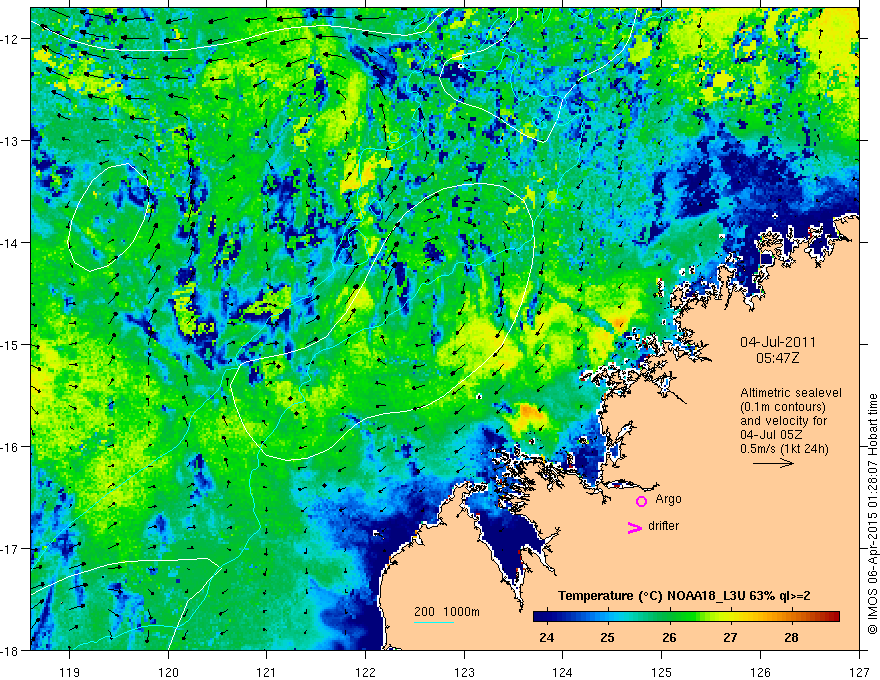Click the '(0.1m contours)' caption line
The width and height of the screenshot is (880, 680).
783,407
